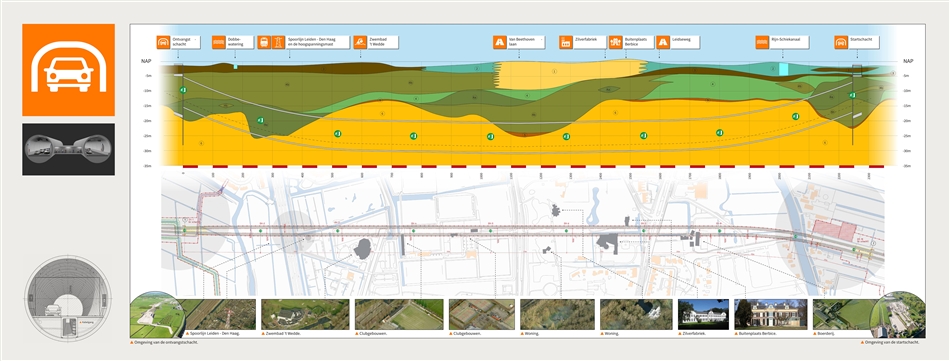Select caption 'Omgeving van de ontvangstschacht.'
This screenshot has height=361, width=950.
166,343
